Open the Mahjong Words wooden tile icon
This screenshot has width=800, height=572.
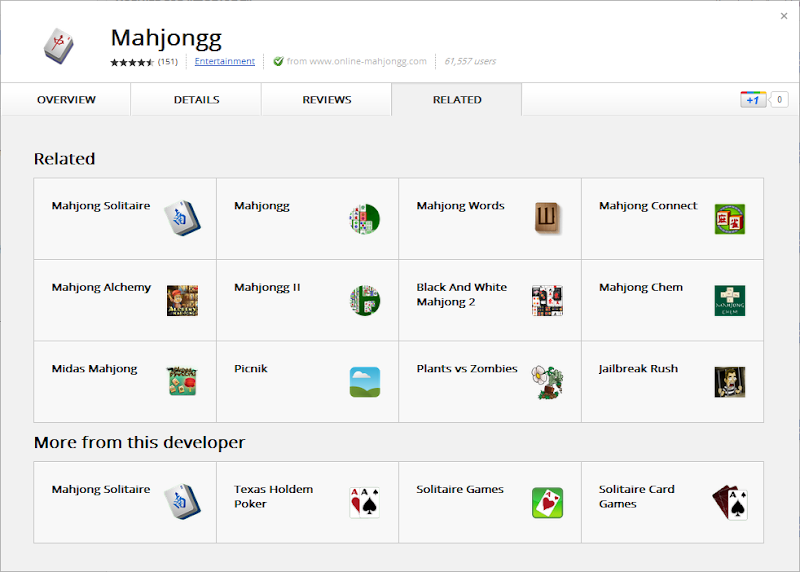(547, 218)
